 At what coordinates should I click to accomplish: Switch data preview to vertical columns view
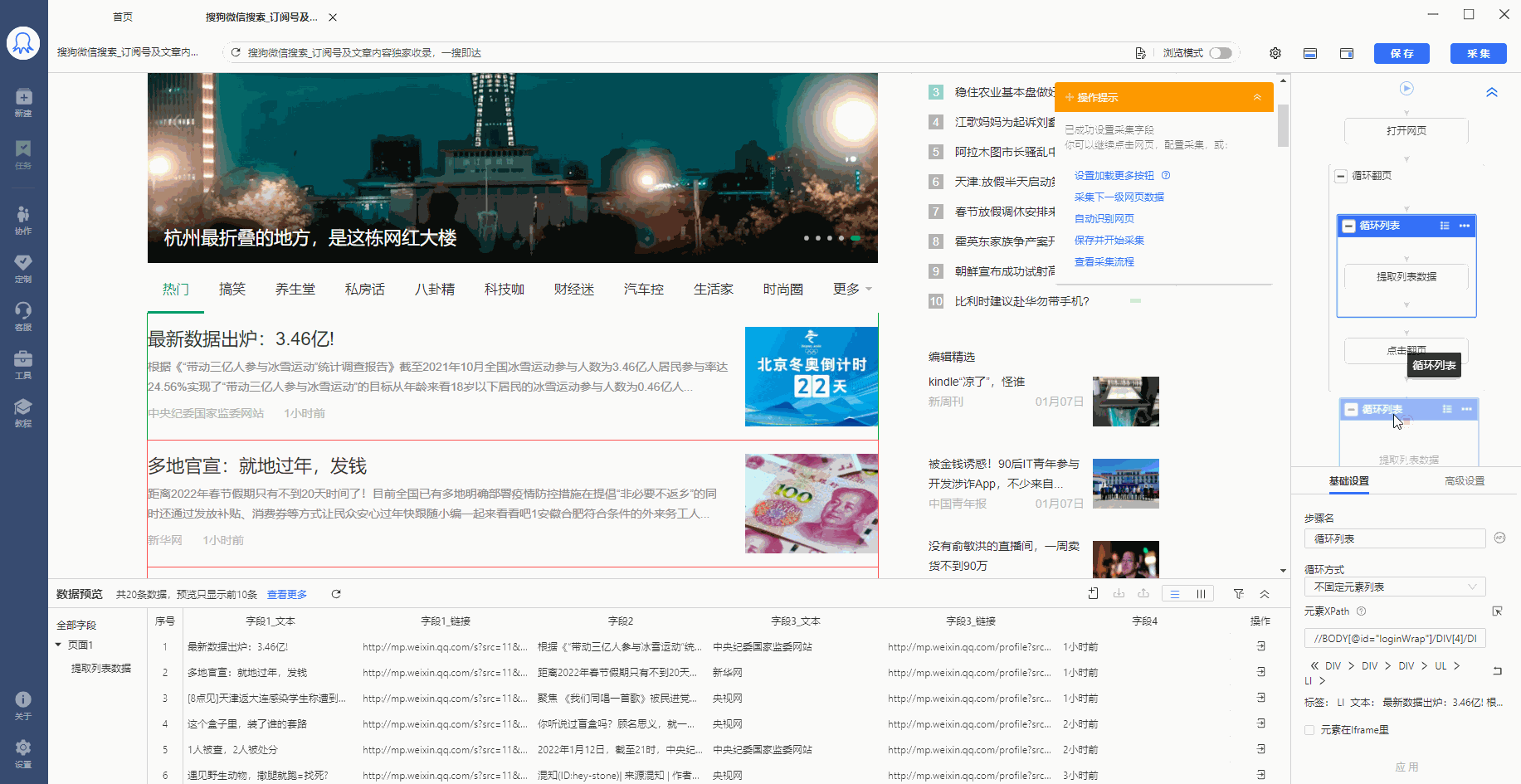pos(1201,594)
